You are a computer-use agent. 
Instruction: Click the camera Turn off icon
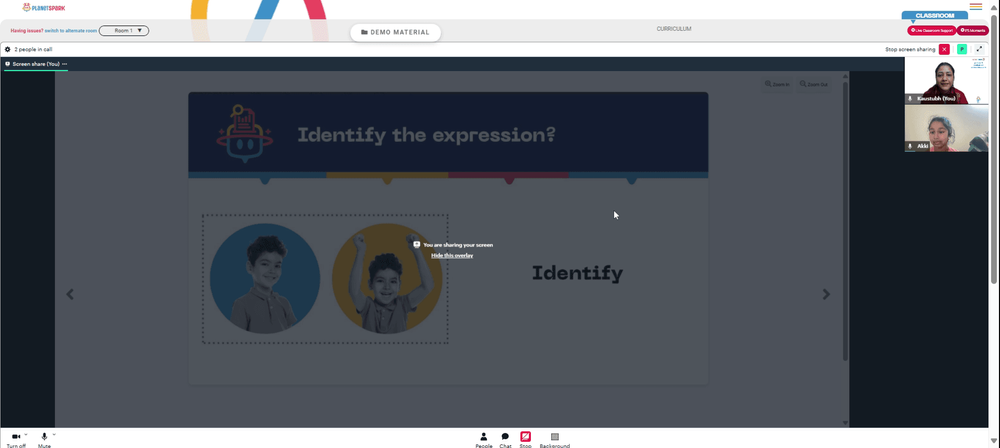click(16, 437)
